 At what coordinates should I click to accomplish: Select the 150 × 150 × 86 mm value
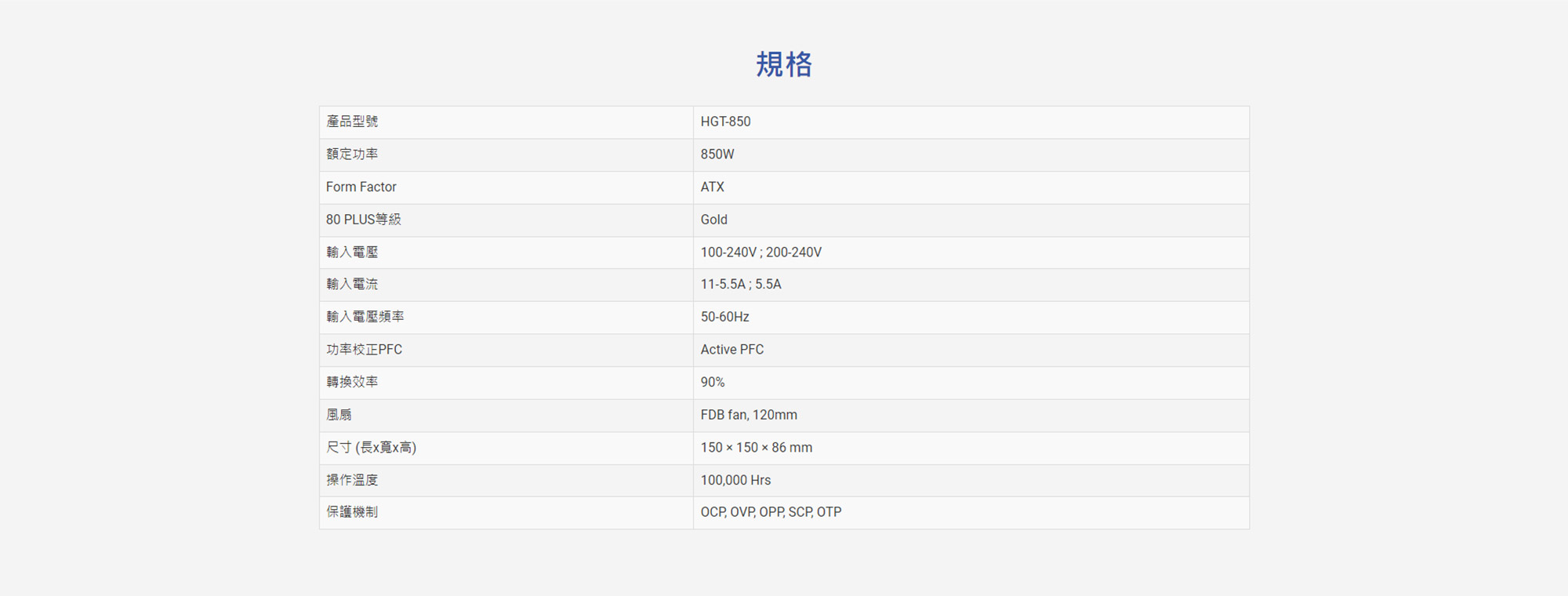(757, 448)
